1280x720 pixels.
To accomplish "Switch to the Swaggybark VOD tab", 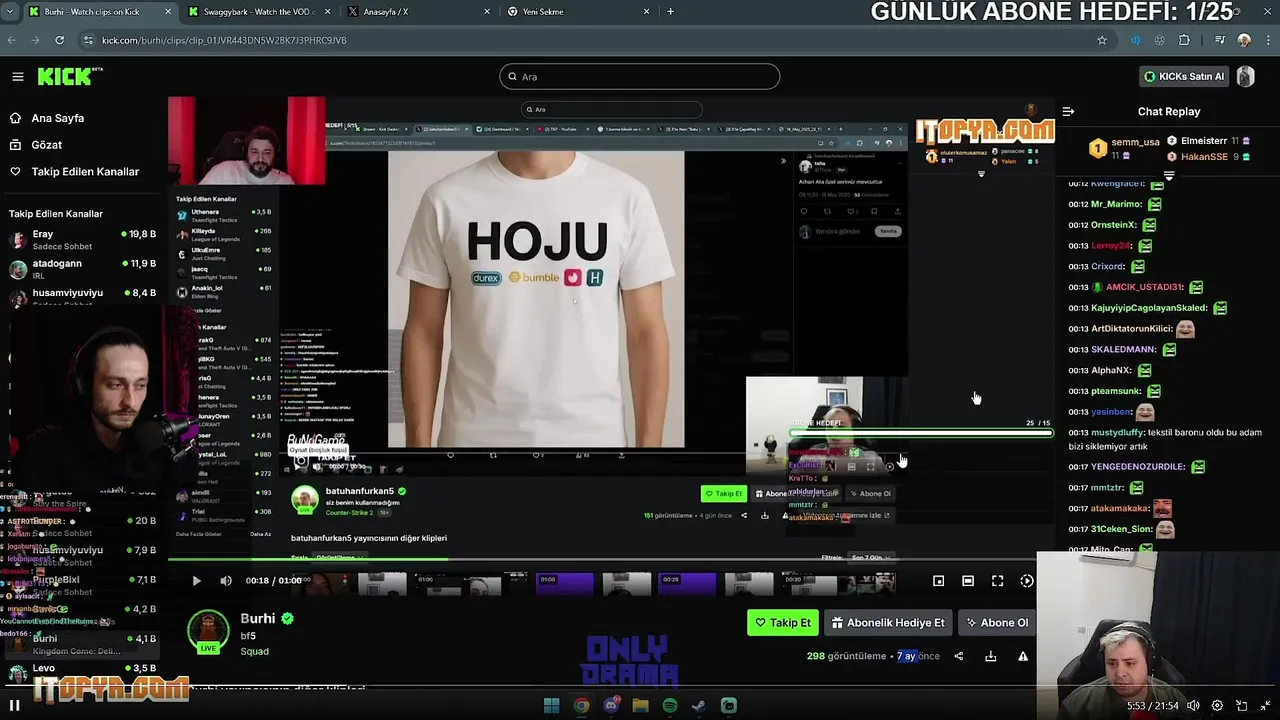I will pyautogui.click(x=258, y=12).
